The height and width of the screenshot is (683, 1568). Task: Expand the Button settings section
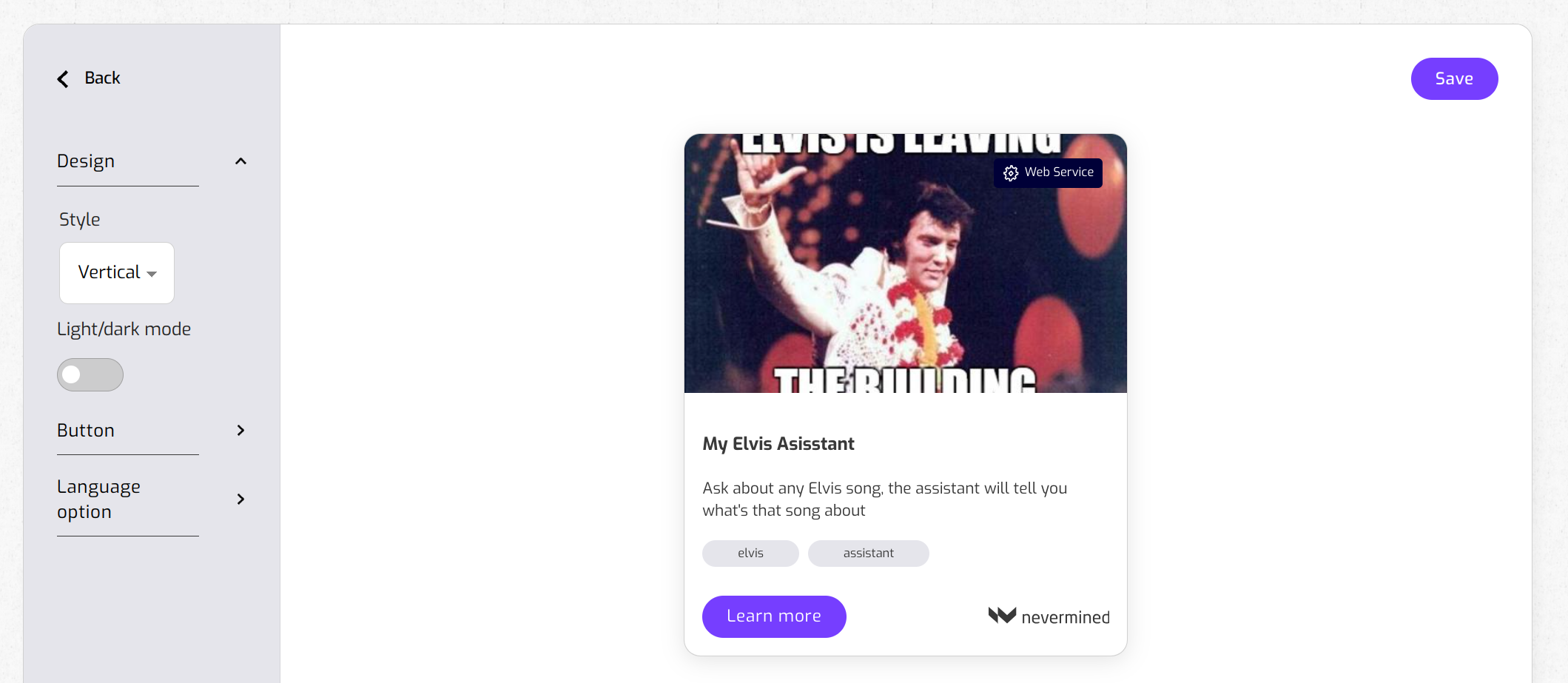click(x=152, y=431)
